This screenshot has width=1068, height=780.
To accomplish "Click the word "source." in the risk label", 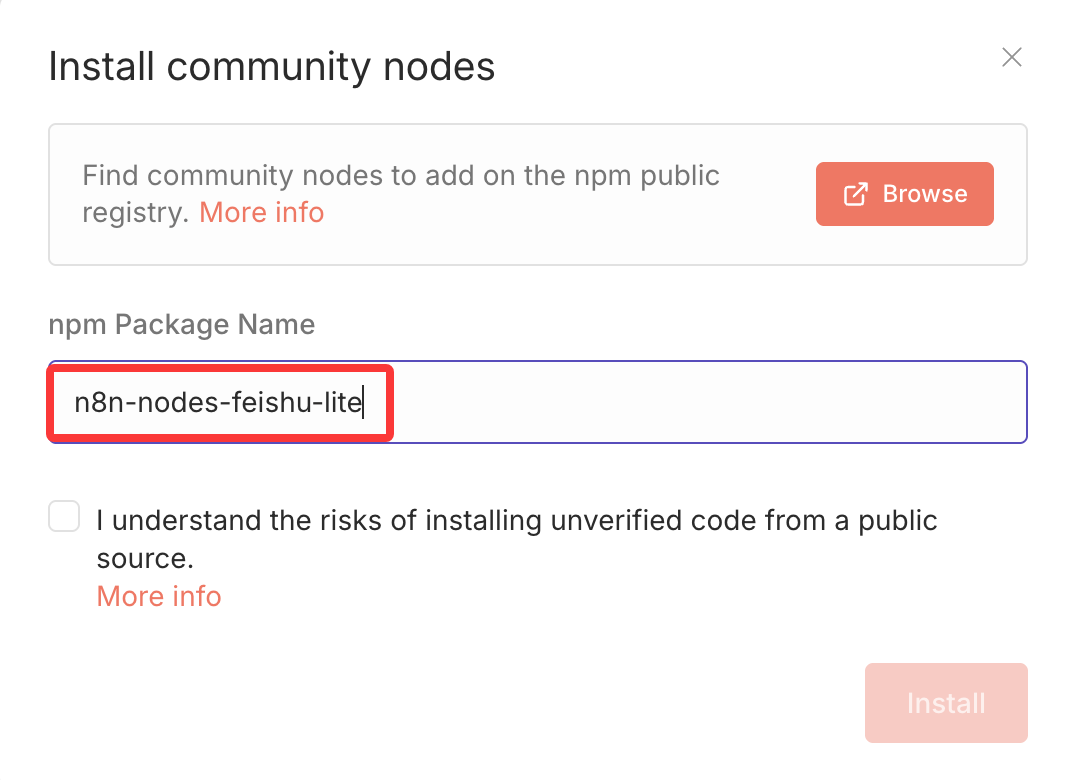I will pyautogui.click(x=144, y=557).
